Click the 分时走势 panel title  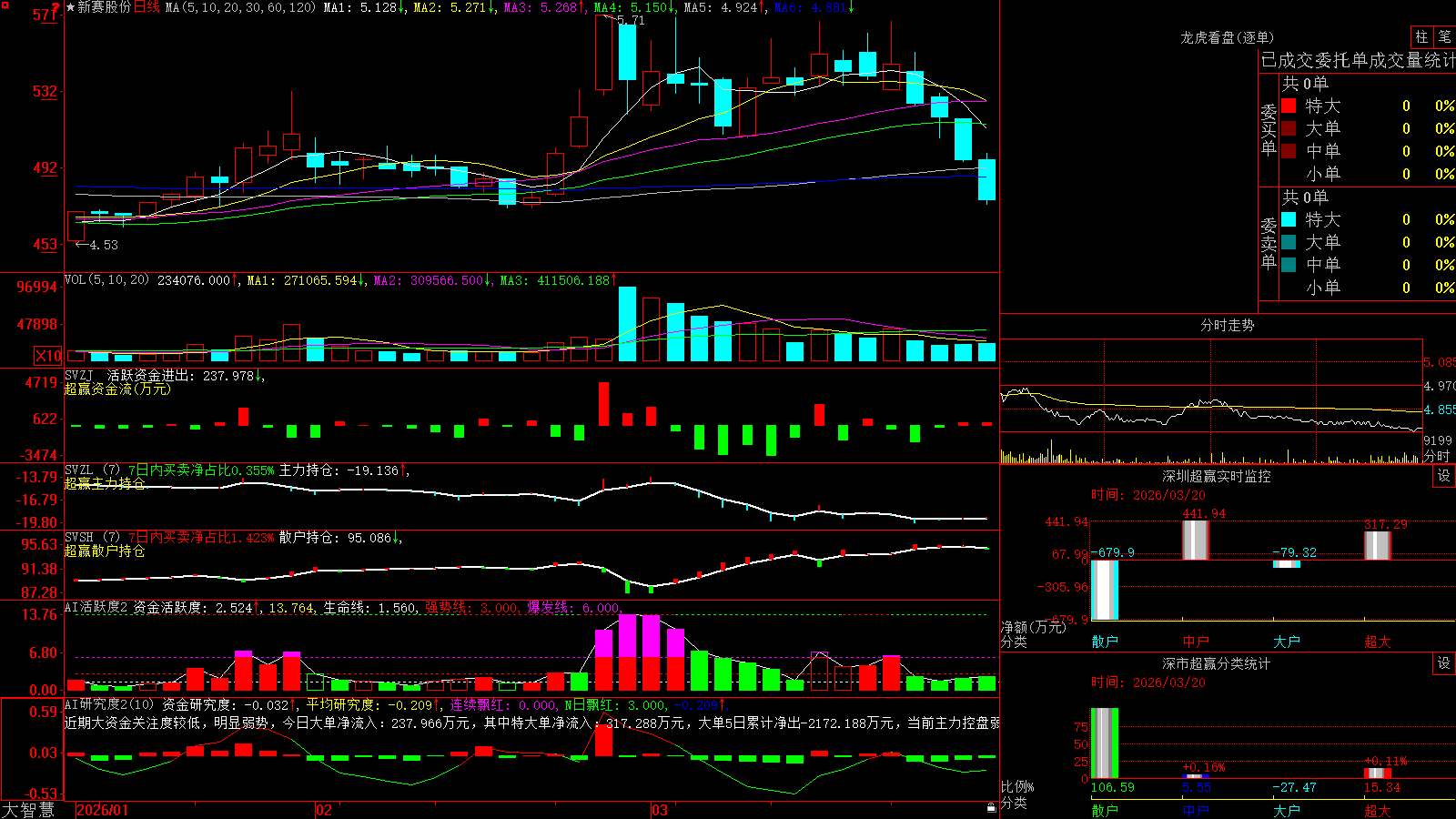1227,325
